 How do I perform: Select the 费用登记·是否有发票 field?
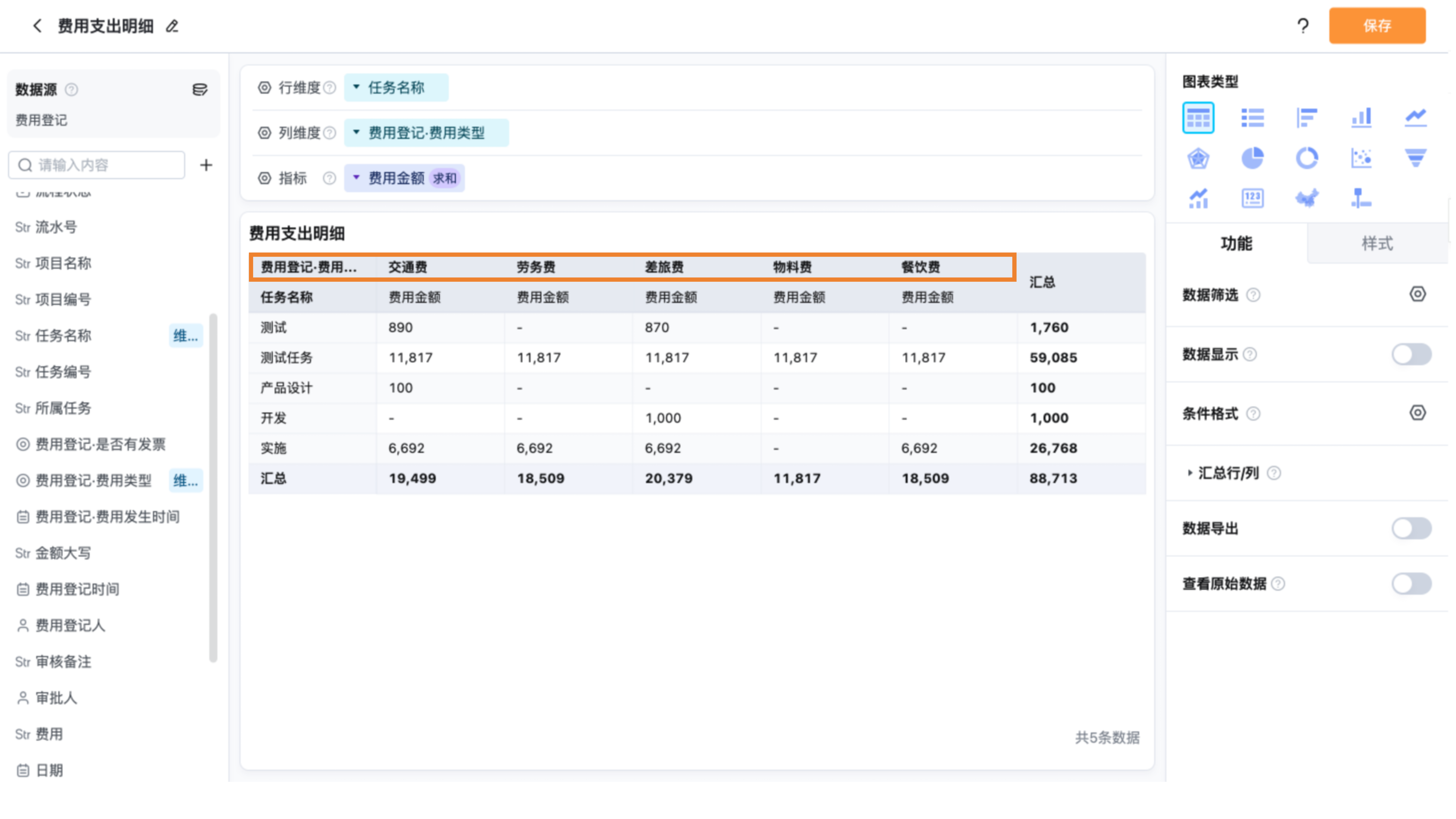pos(91,444)
